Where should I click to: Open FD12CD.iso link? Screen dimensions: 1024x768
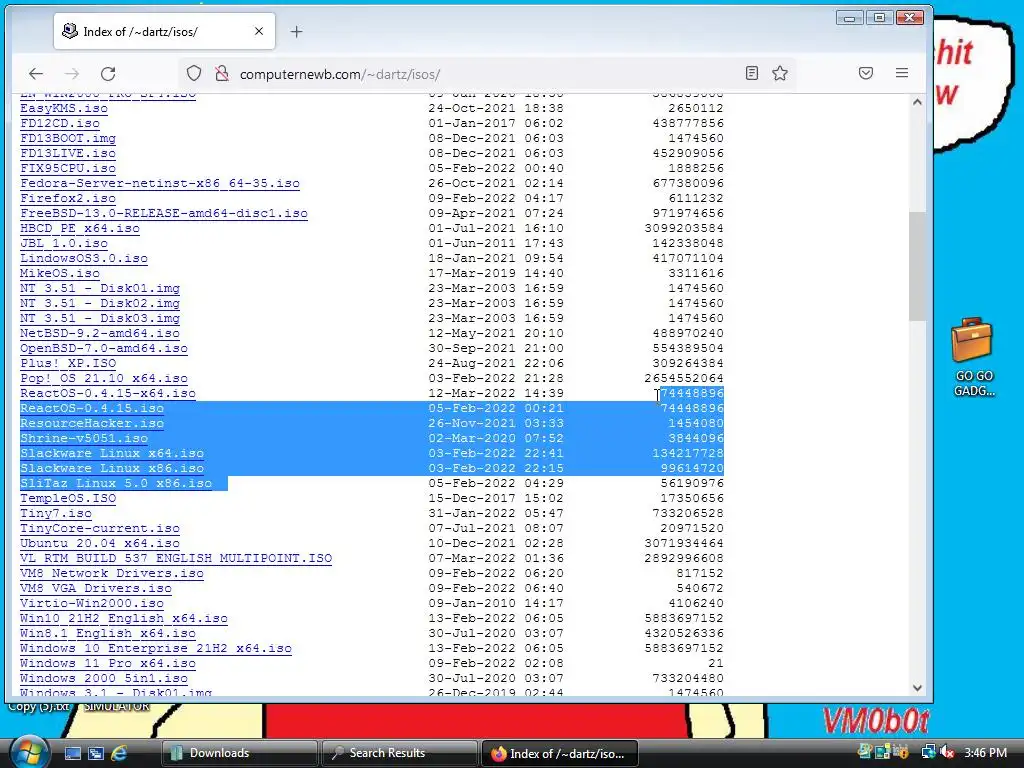(60, 123)
